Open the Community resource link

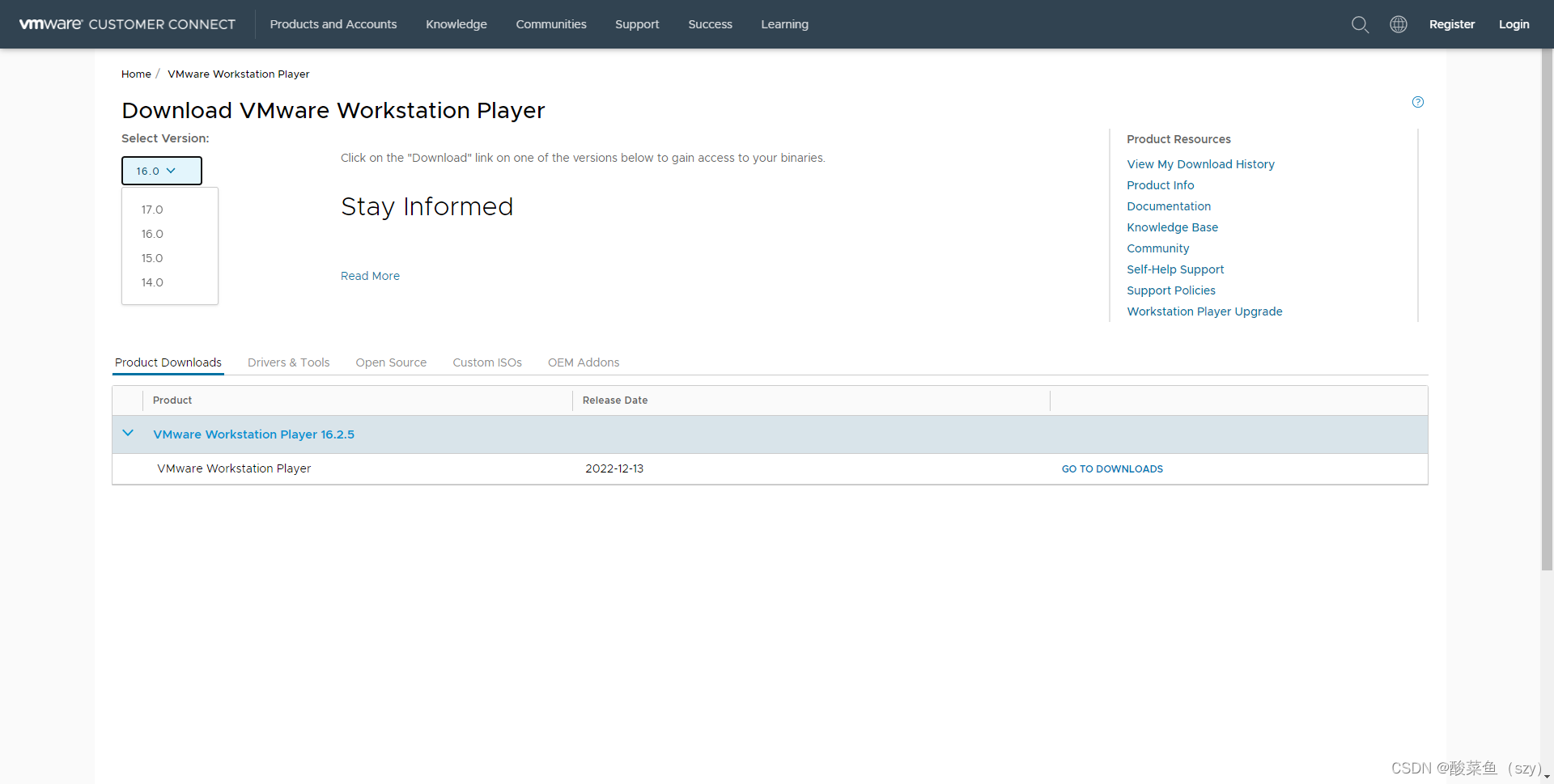(1157, 248)
